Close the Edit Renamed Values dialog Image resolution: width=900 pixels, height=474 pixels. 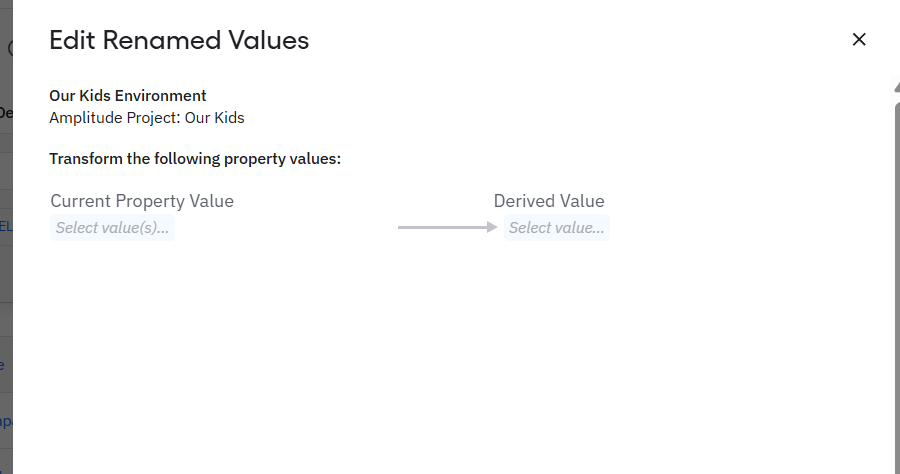858,40
